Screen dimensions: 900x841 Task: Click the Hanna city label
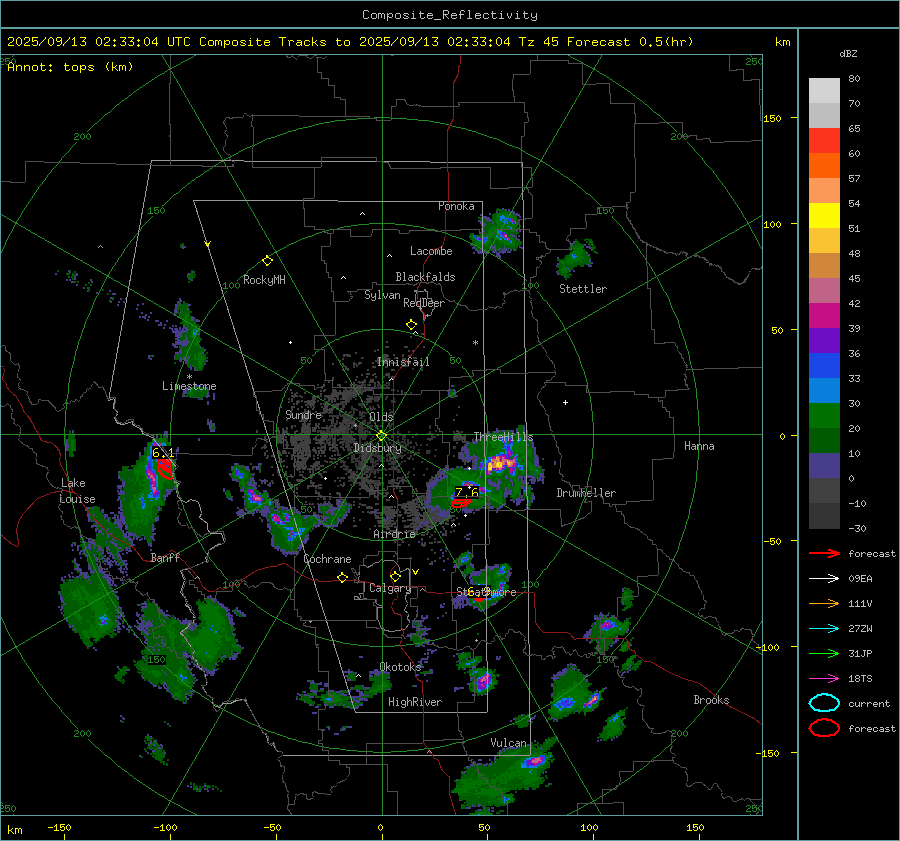pyautogui.click(x=699, y=446)
